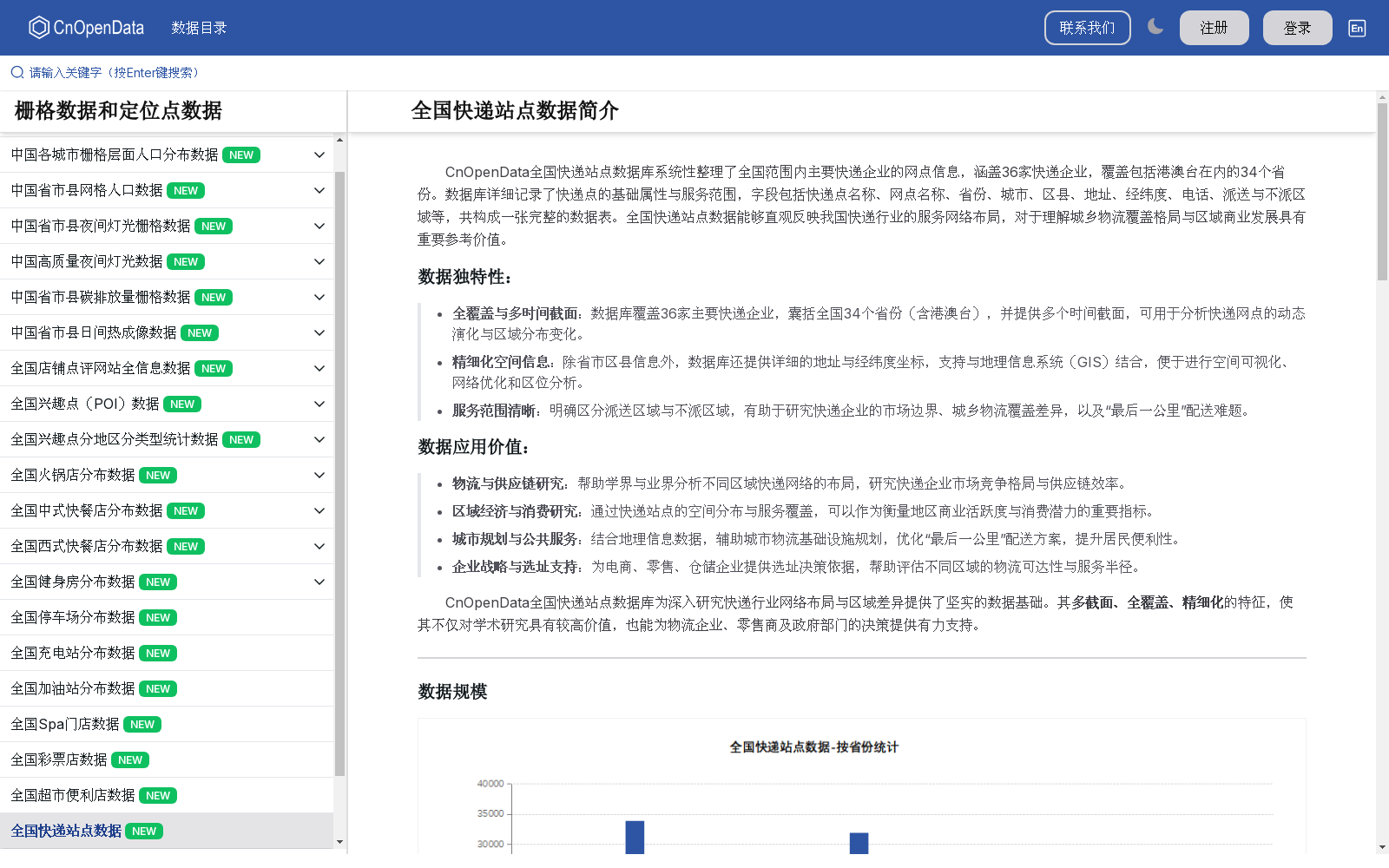Expand 全国中式快餐店分布数据 chevron

(x=319, y=510)
